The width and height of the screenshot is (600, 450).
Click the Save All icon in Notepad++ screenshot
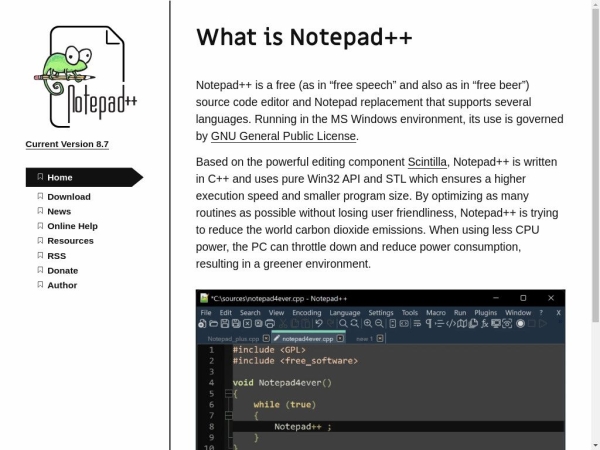(x=236, y=324)
